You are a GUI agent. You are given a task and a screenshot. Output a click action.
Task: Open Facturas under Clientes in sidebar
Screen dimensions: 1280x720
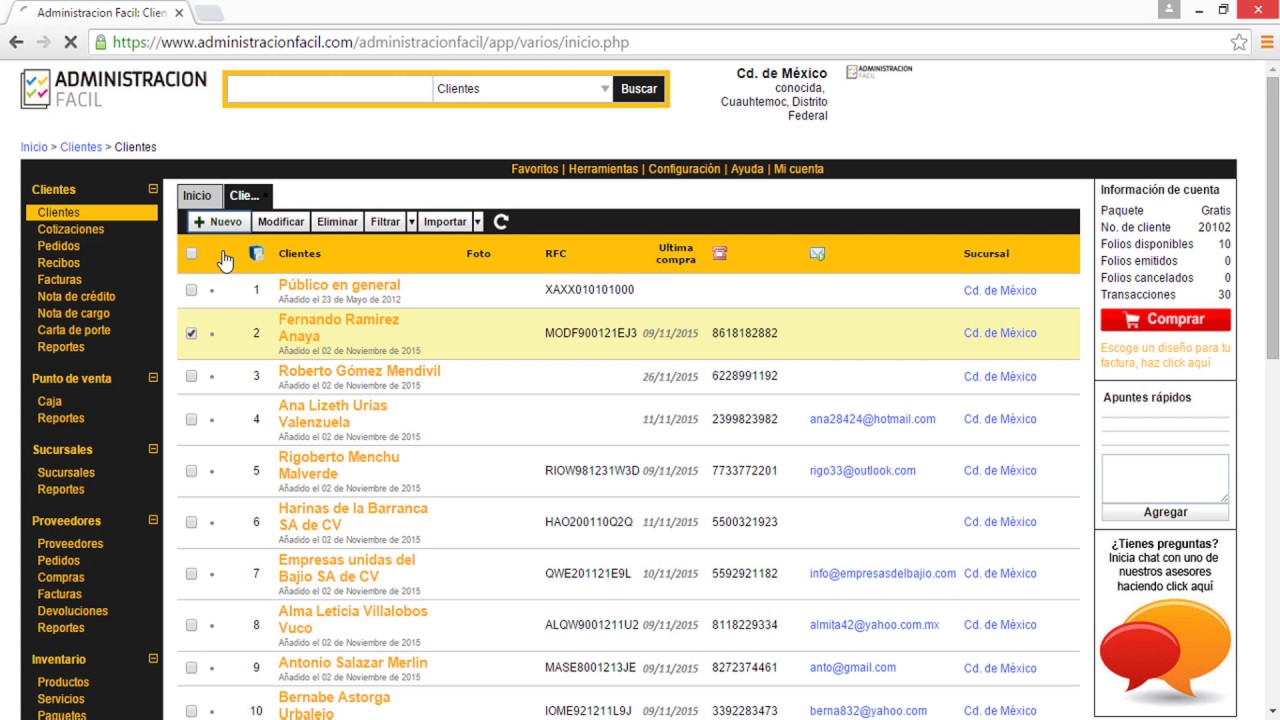[x=60, y=280]
